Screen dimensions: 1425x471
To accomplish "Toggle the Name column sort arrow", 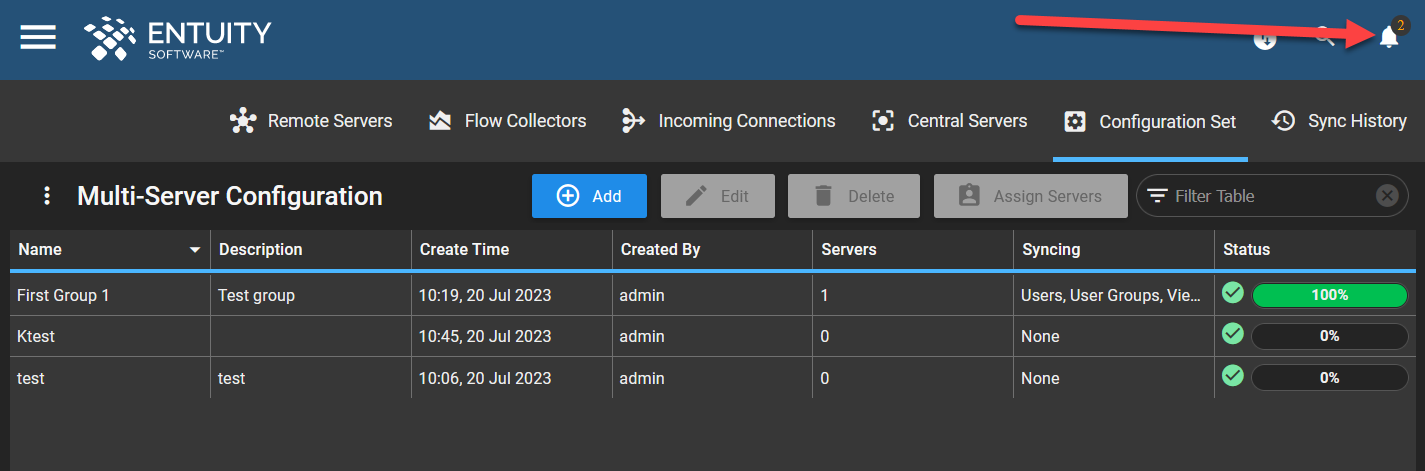I will point(195,250).
